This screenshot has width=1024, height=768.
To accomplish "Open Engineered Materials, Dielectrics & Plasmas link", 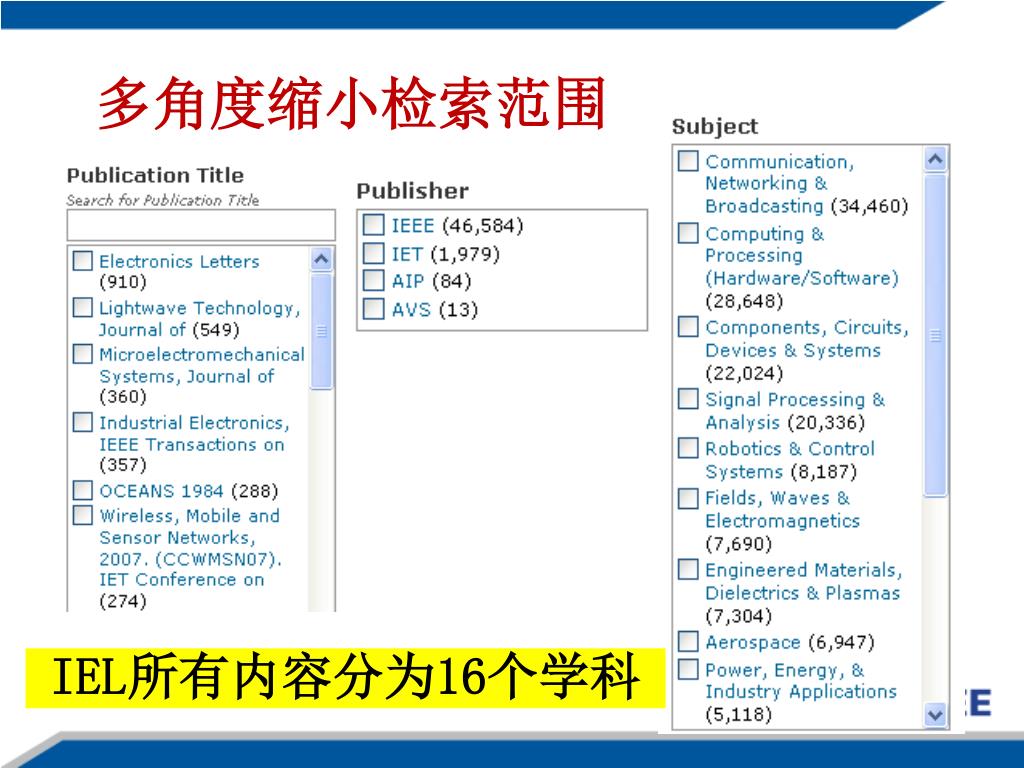I will click(x=803, y=581).
